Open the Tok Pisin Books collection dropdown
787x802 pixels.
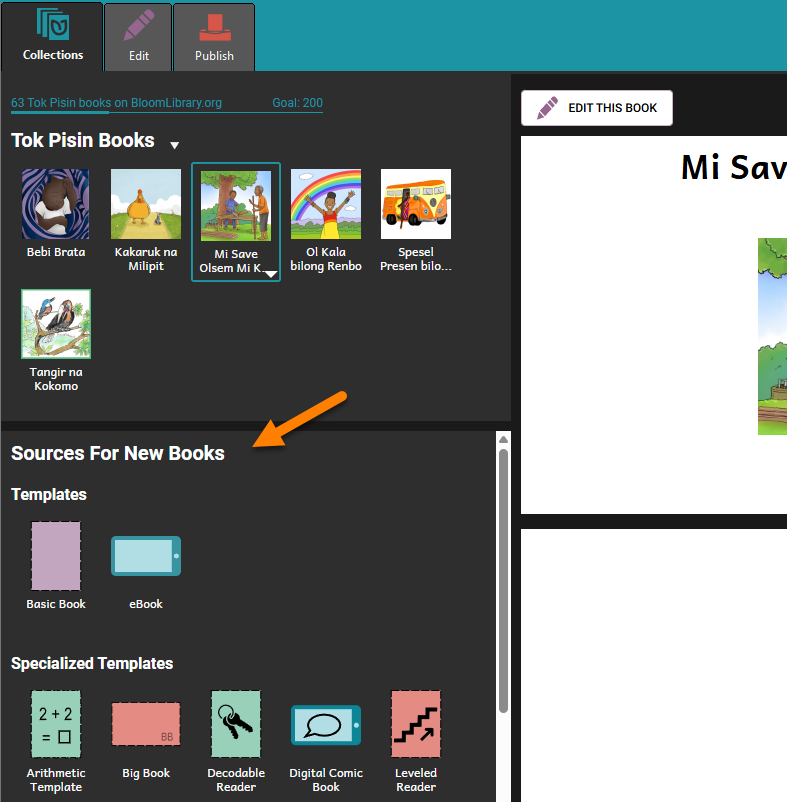tap(174, 145)
